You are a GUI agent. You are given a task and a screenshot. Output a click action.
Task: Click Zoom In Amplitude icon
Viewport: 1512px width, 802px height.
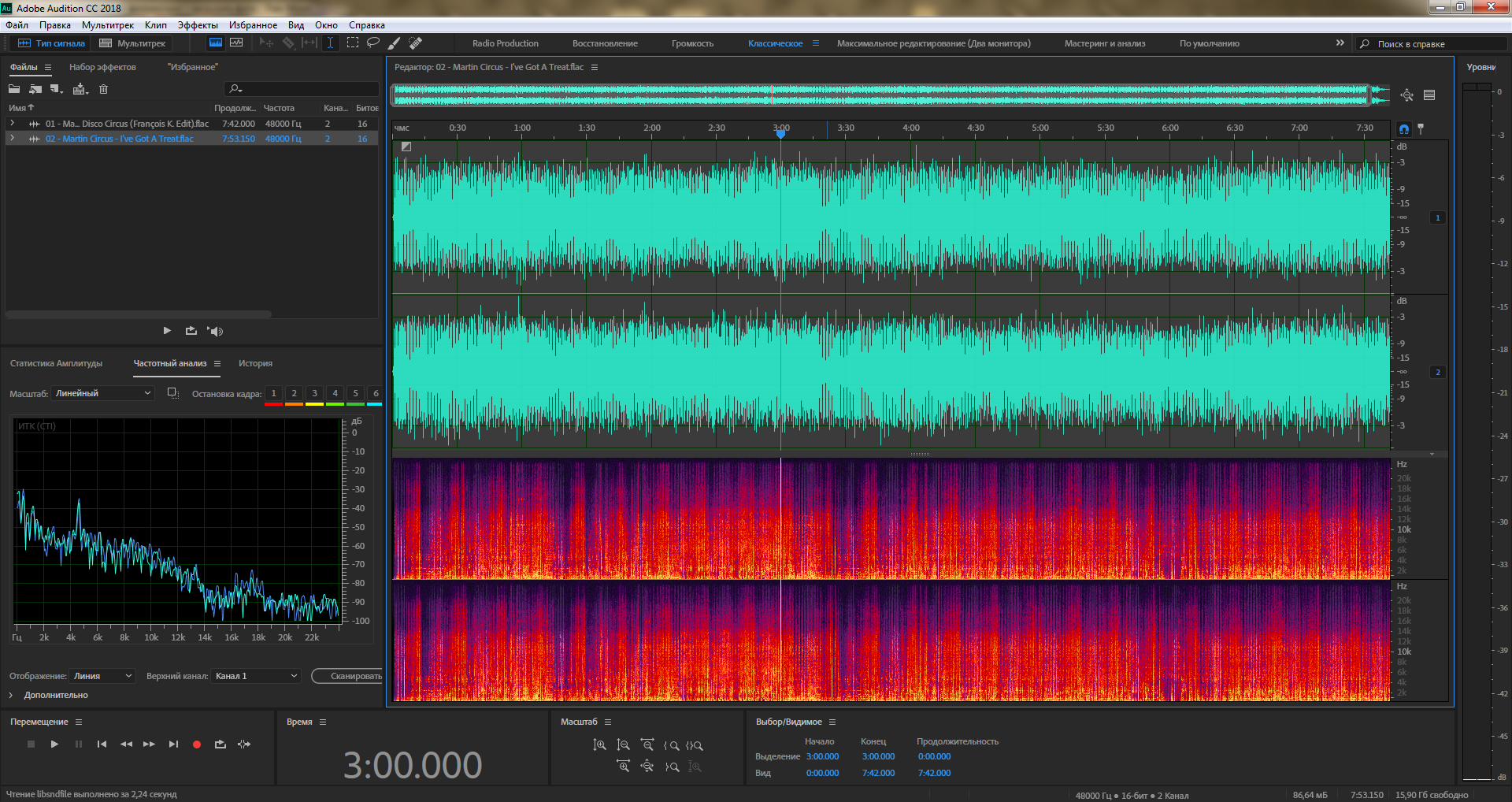pyautogui.click(x=599, y=744)
